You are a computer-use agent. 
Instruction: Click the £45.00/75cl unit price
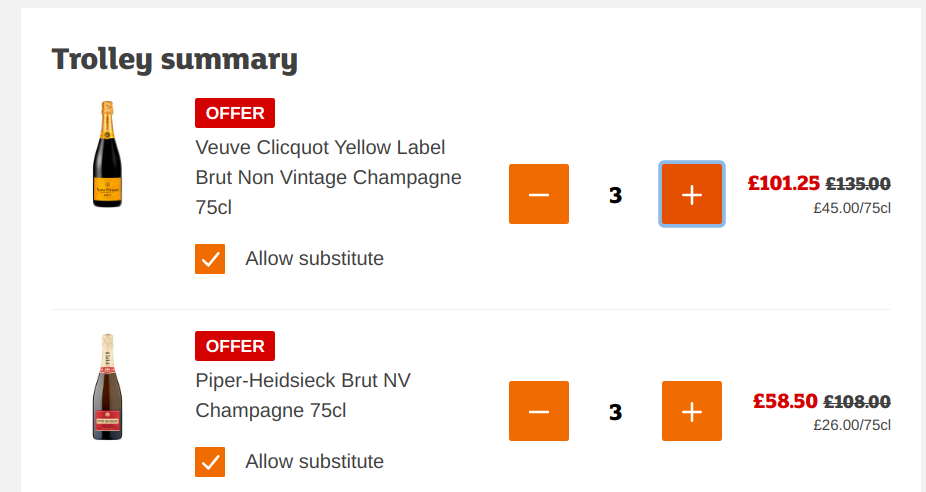(851, 208)
